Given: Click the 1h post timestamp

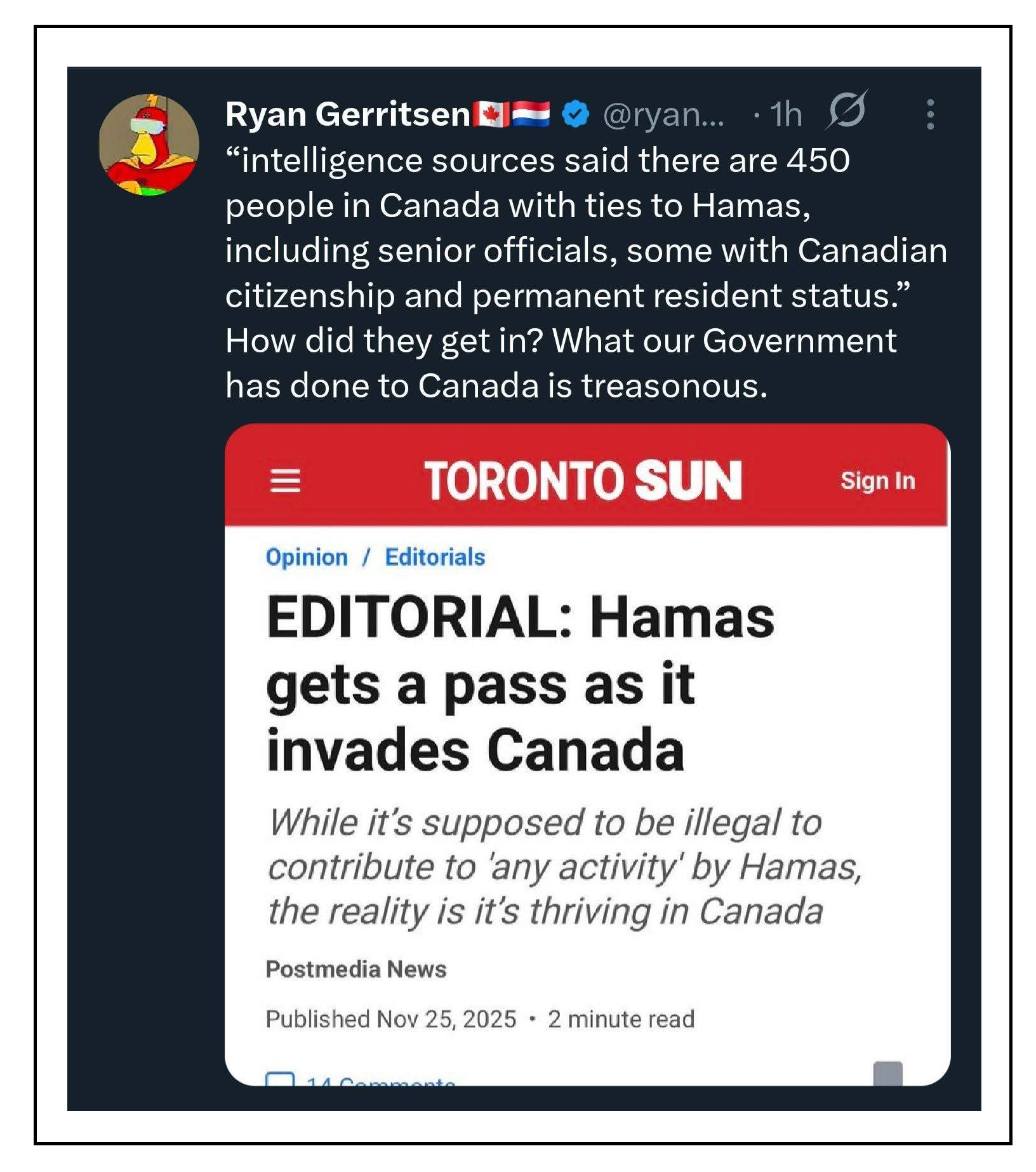Looking at the screenshot, I should coord(786,115).
